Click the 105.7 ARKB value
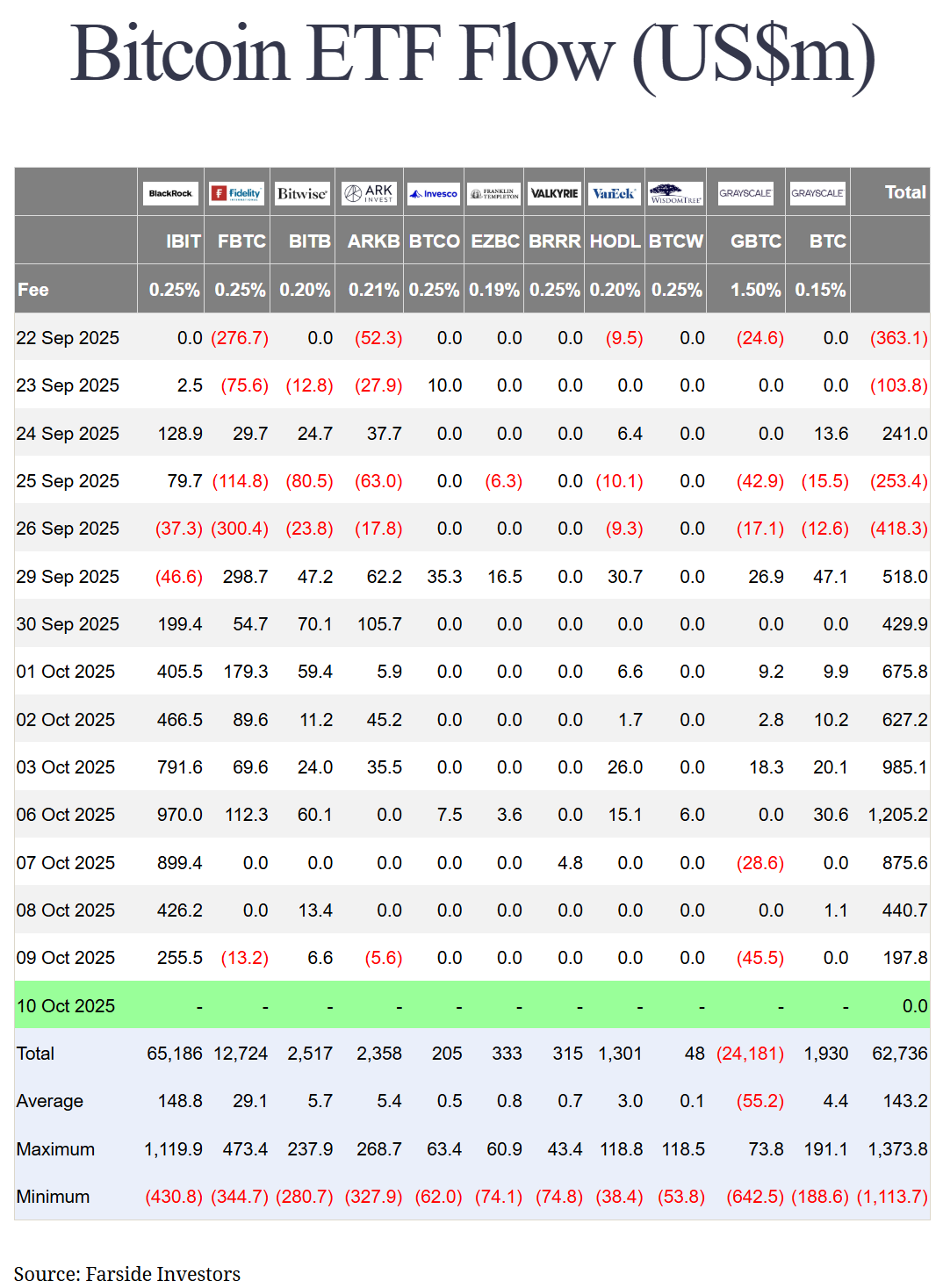 point(379,624)
